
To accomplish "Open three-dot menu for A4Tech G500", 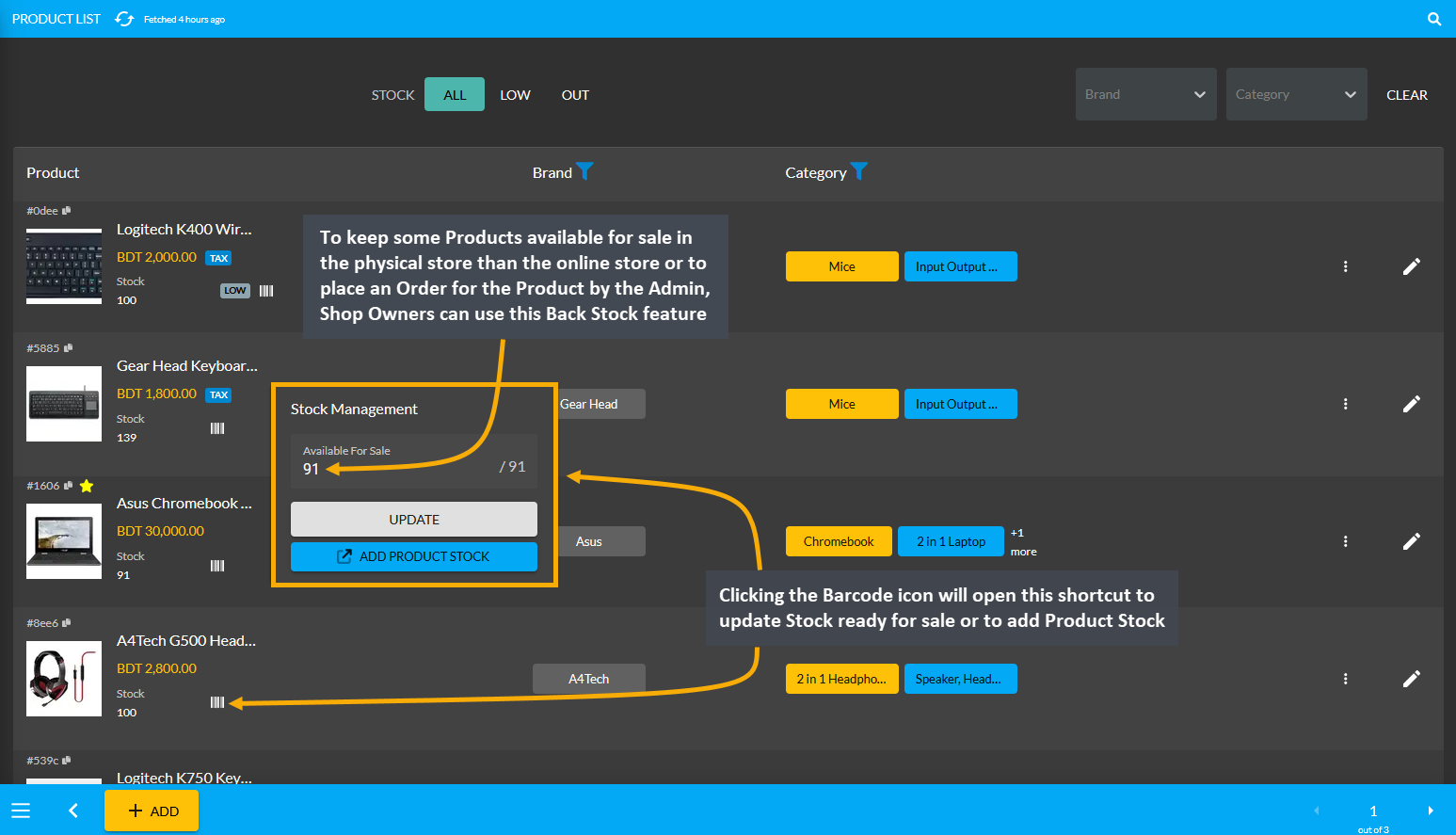I will tap(1345, 679).
